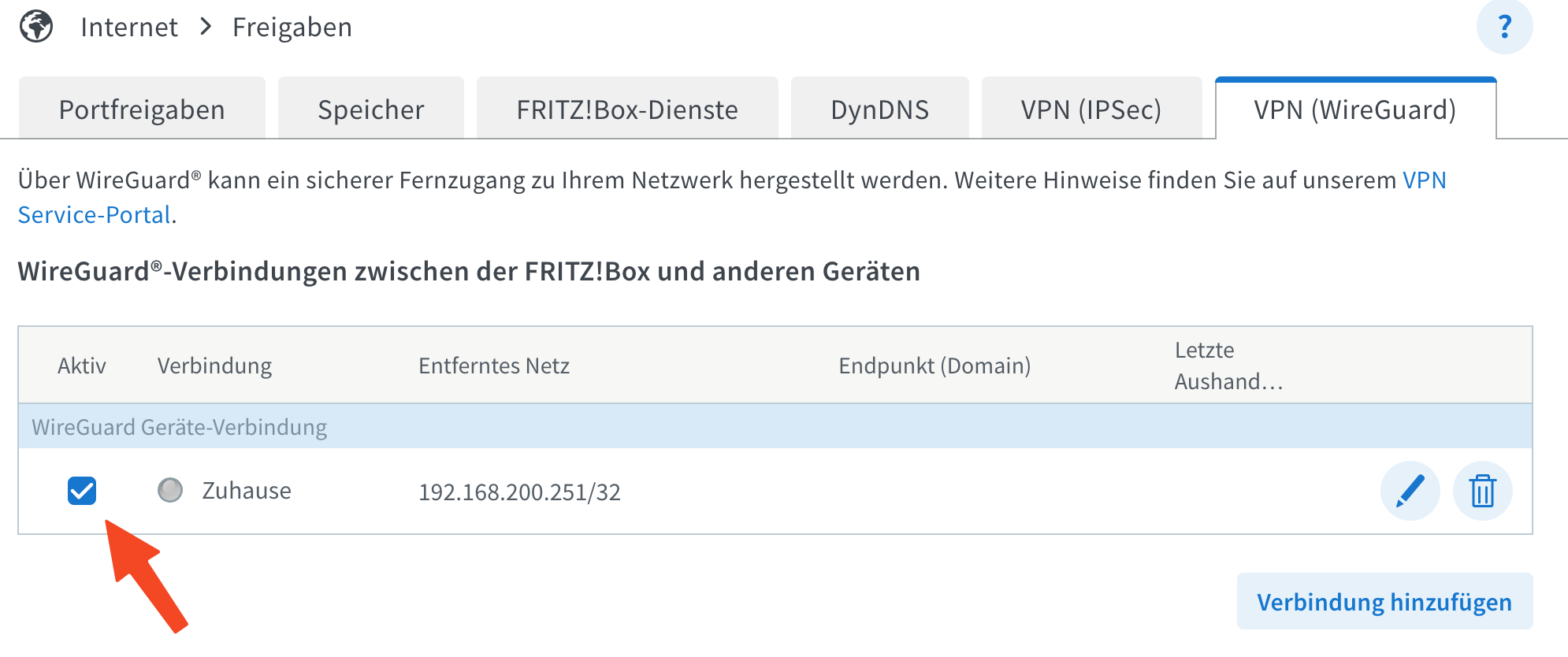Click the grey status indicator beside Zuhause
The height and width of the screenshot is (657, 1568).
pos(170,490)
